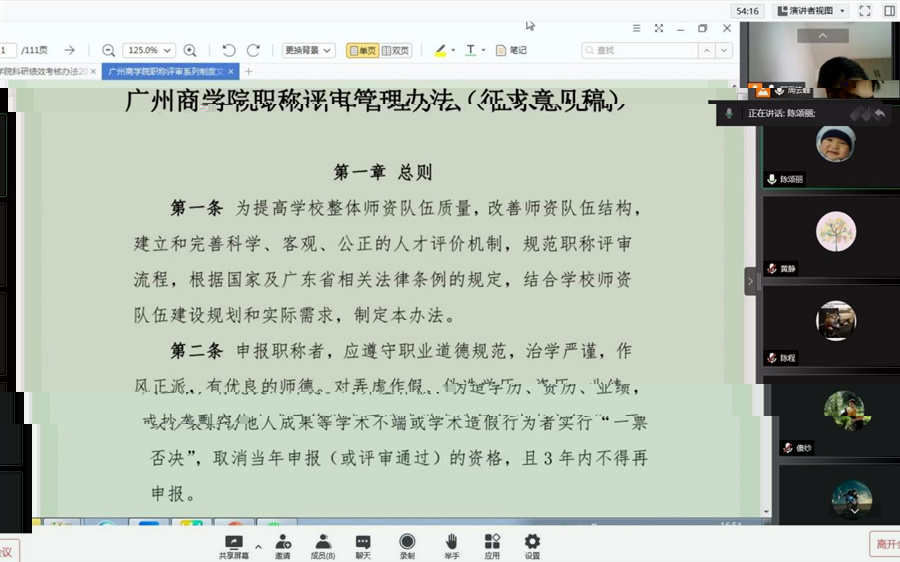The image size is (900, 562).
Task: Open PDF reader hamburger menu
Action: pos(636,28)
